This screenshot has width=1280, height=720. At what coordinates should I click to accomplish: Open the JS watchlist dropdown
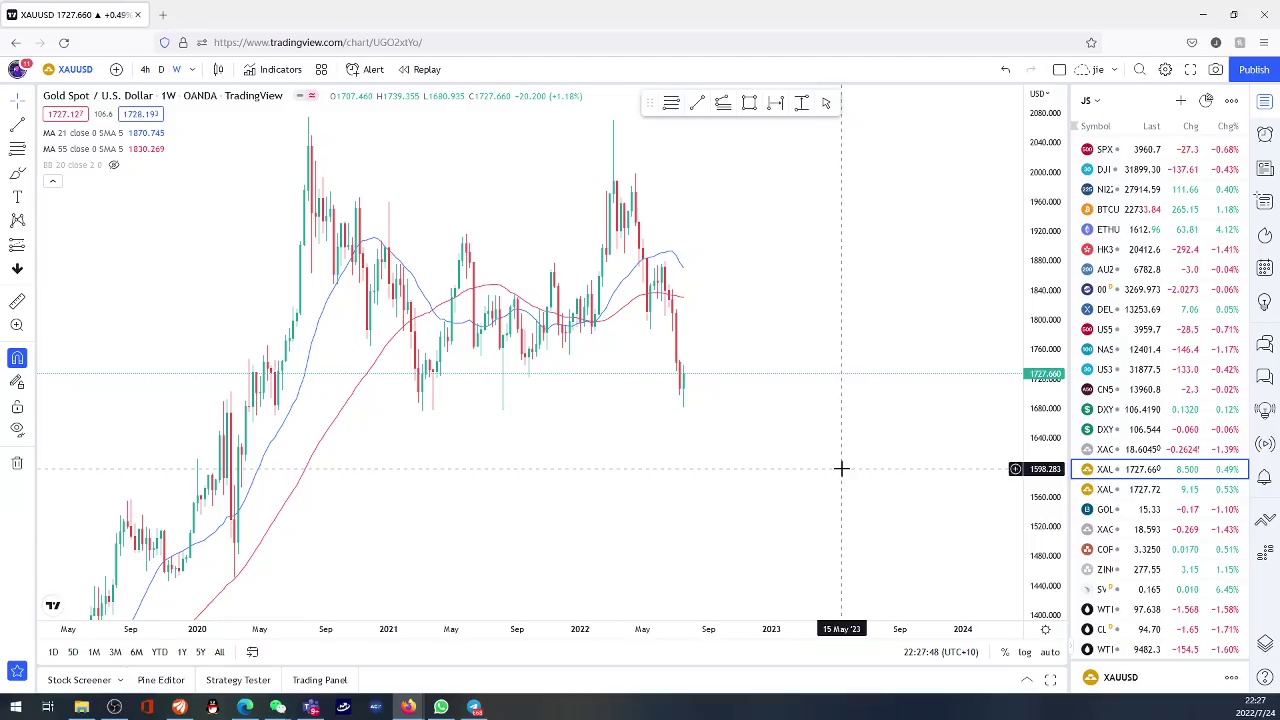(1090, 101)
